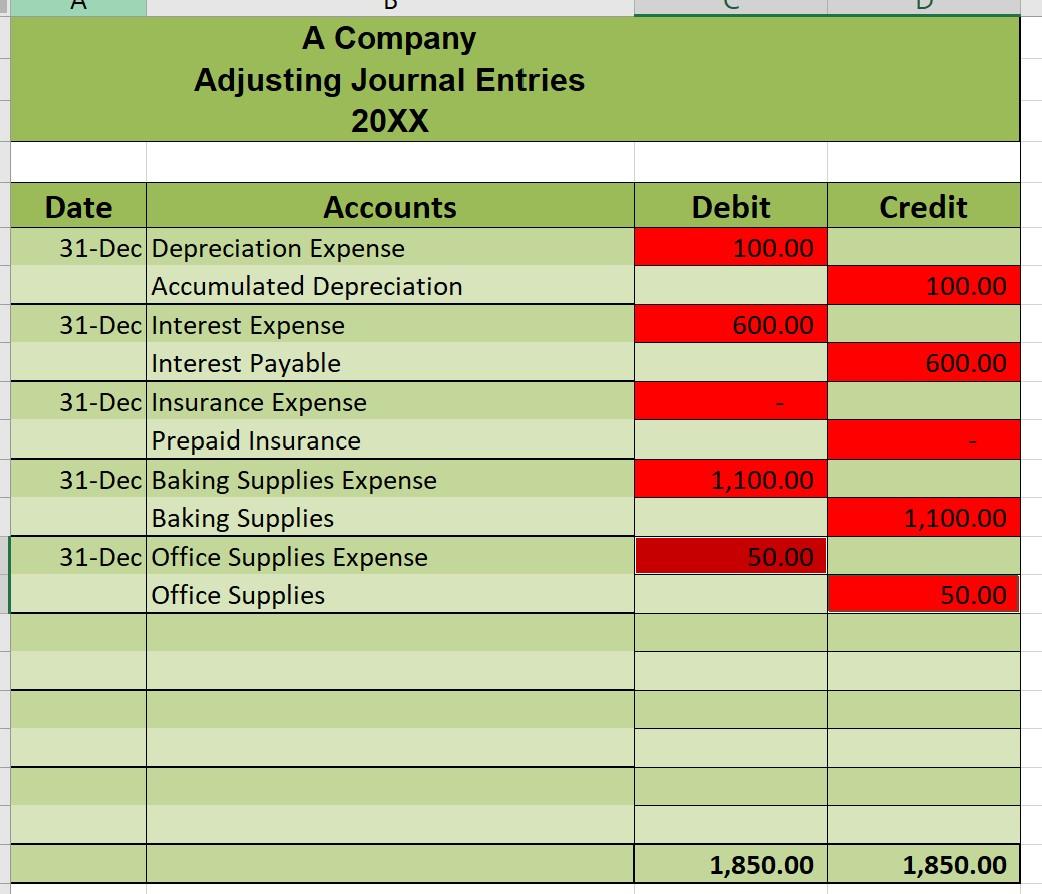
Task: Click the Insurance Expense dash debit cell
Action: coord(731,402)
